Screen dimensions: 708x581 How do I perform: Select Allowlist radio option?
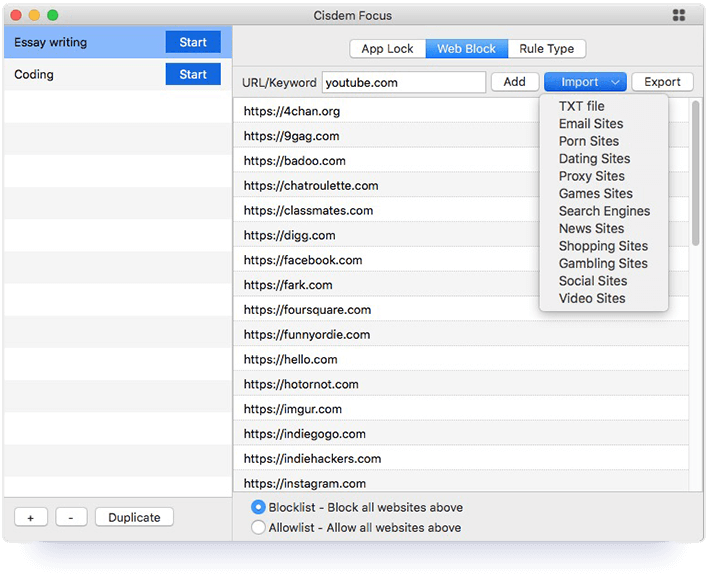(x=258, y=527)
